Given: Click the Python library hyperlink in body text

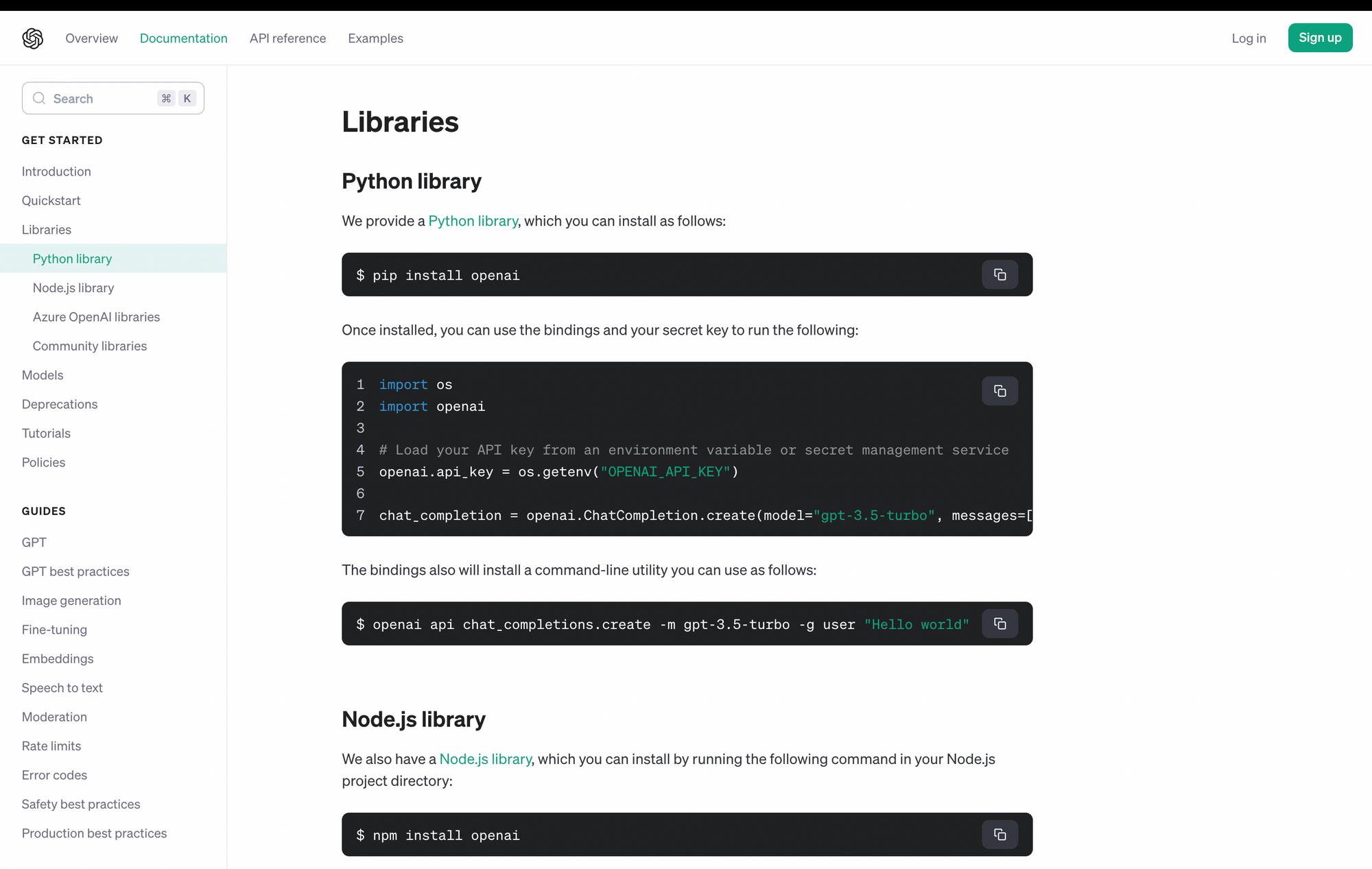Looking at the screenshot, I should [472, 220].
